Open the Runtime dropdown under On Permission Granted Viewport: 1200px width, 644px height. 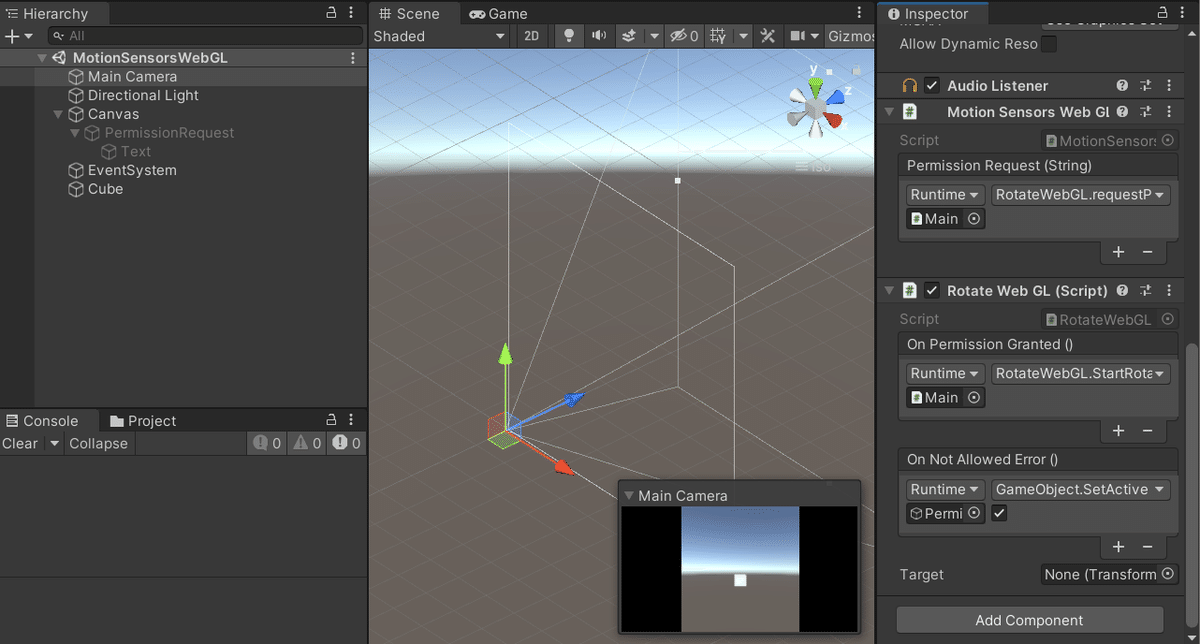click(x=944, y=372)
